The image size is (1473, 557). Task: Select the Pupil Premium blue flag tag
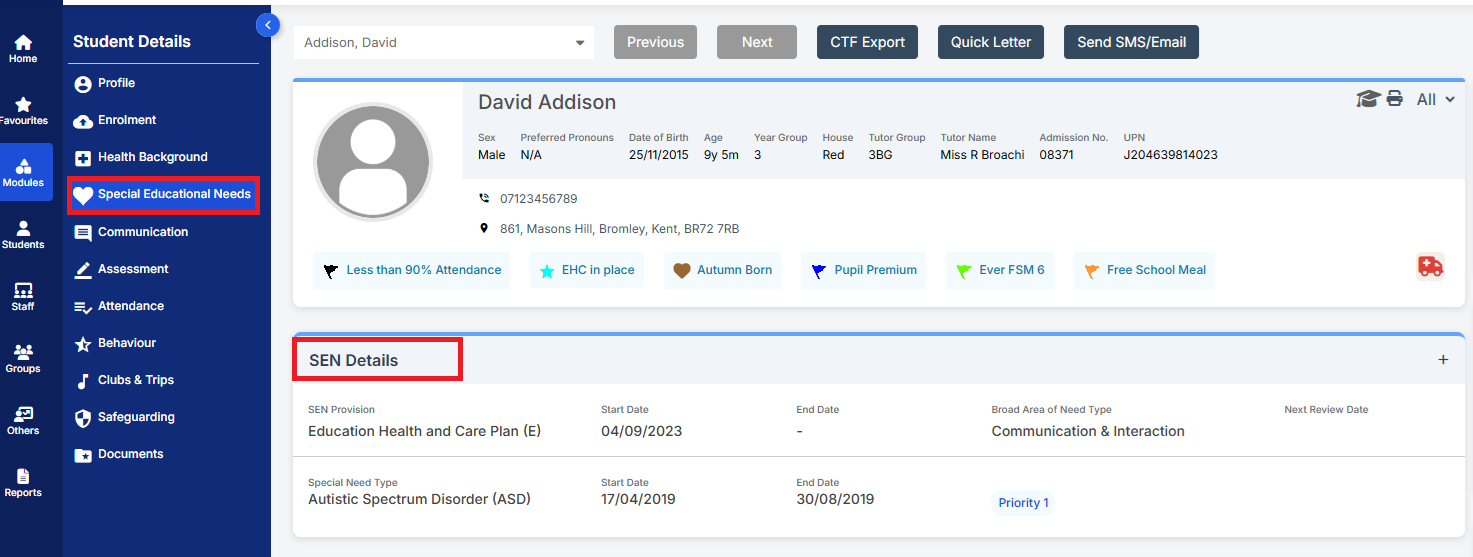tap(864, 270)
